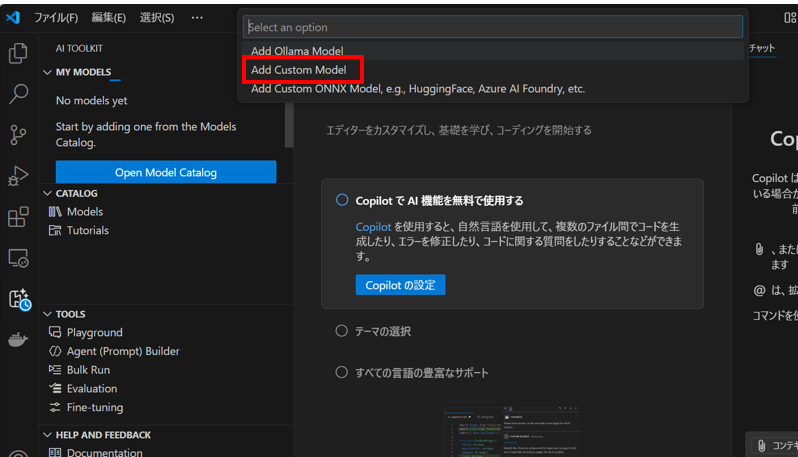Image resolution: width=798 pixels, height=457 pixels.
Task: Open Documentation under Help and Feedback
Action: click(x=104, y=452)
